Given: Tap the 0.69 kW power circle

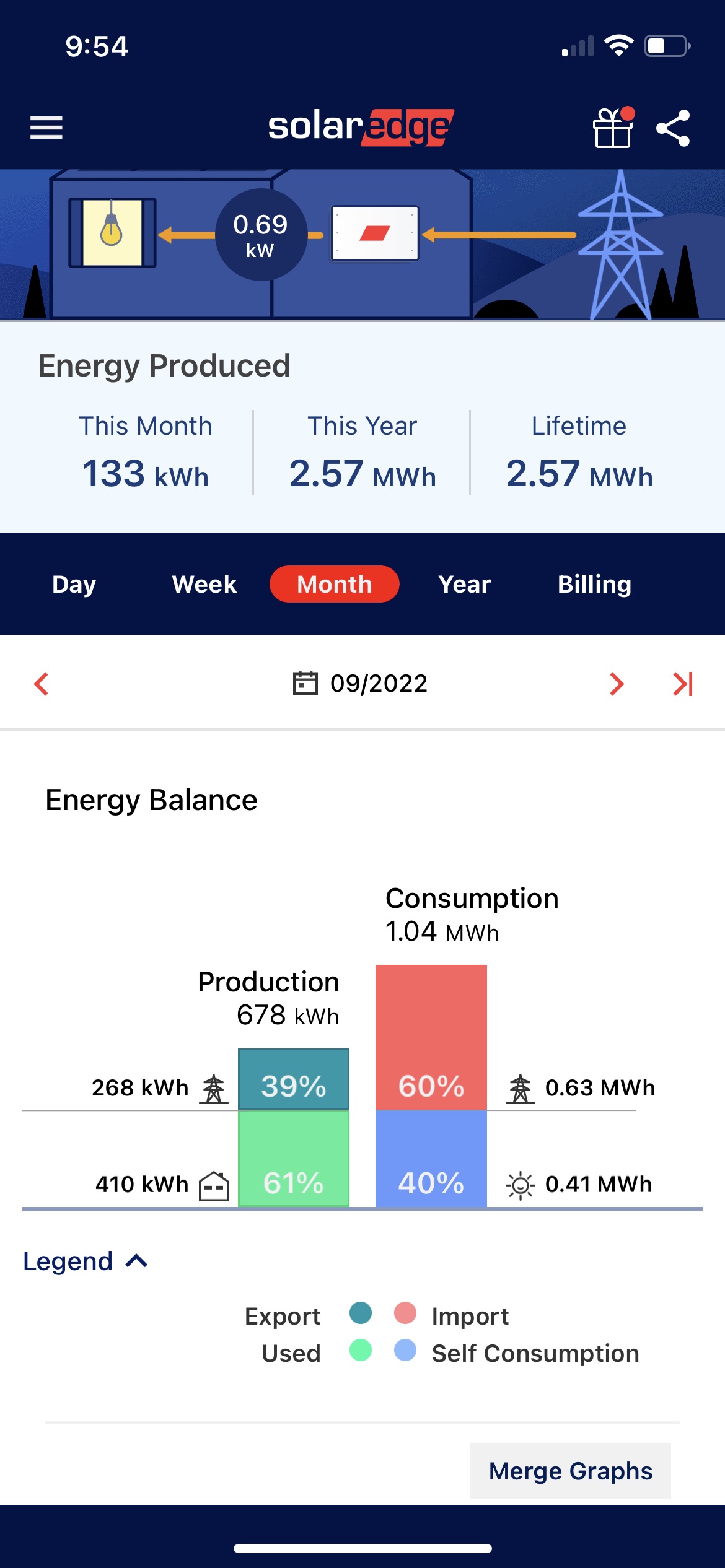Looking at the screenshot, I should click(x=261, y=235).
